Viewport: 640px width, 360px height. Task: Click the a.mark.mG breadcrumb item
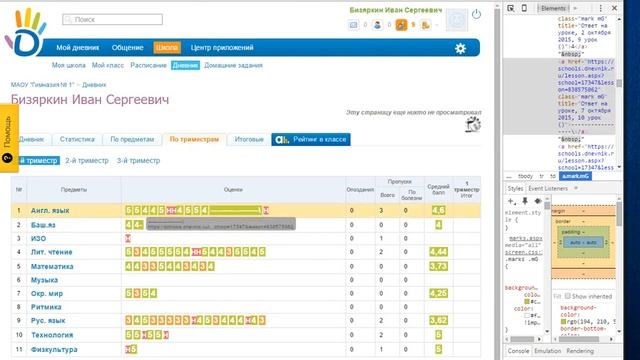click(576, 176)
